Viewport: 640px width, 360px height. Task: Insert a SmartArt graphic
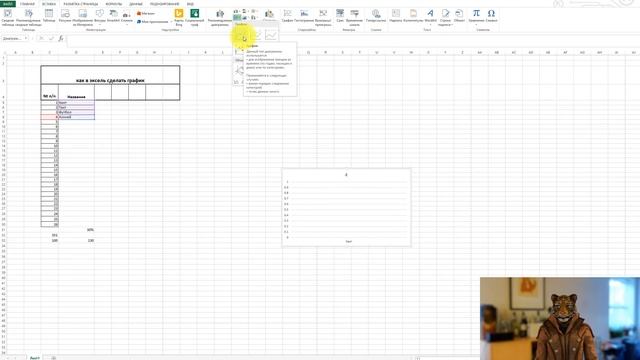point(113,16)
